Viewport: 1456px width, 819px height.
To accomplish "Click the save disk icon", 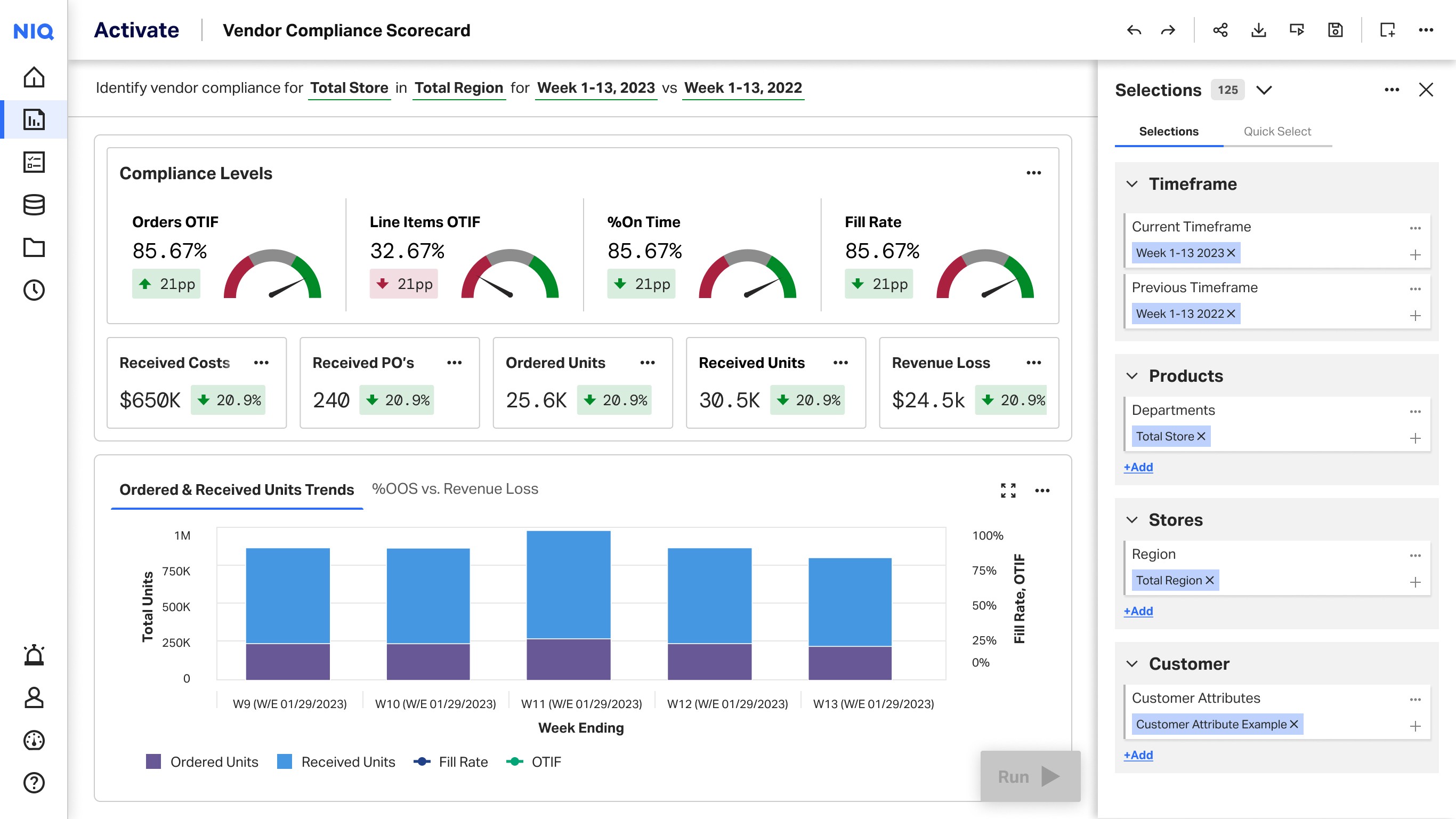I will point(1335,30).
